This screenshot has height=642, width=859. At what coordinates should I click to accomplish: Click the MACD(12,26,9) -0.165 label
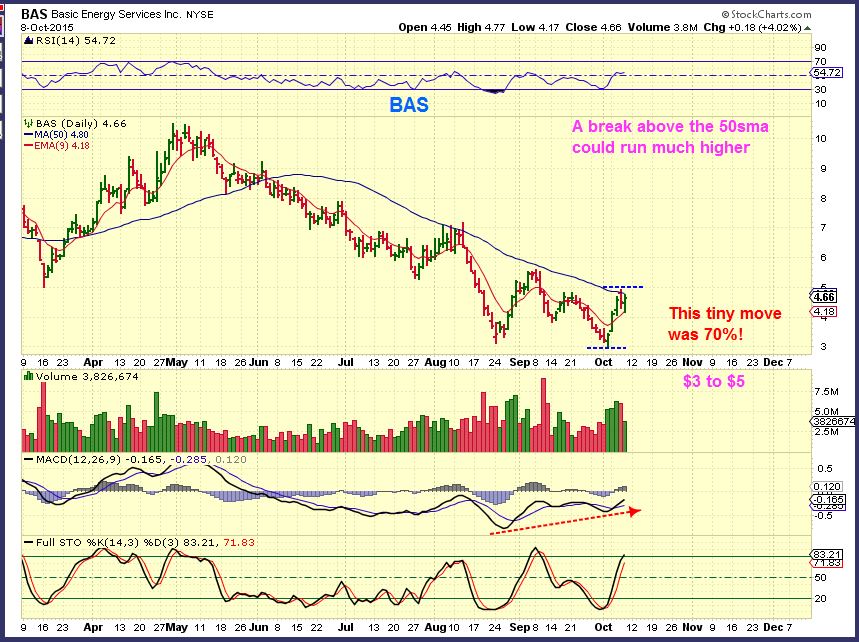[x=99, y=460]
